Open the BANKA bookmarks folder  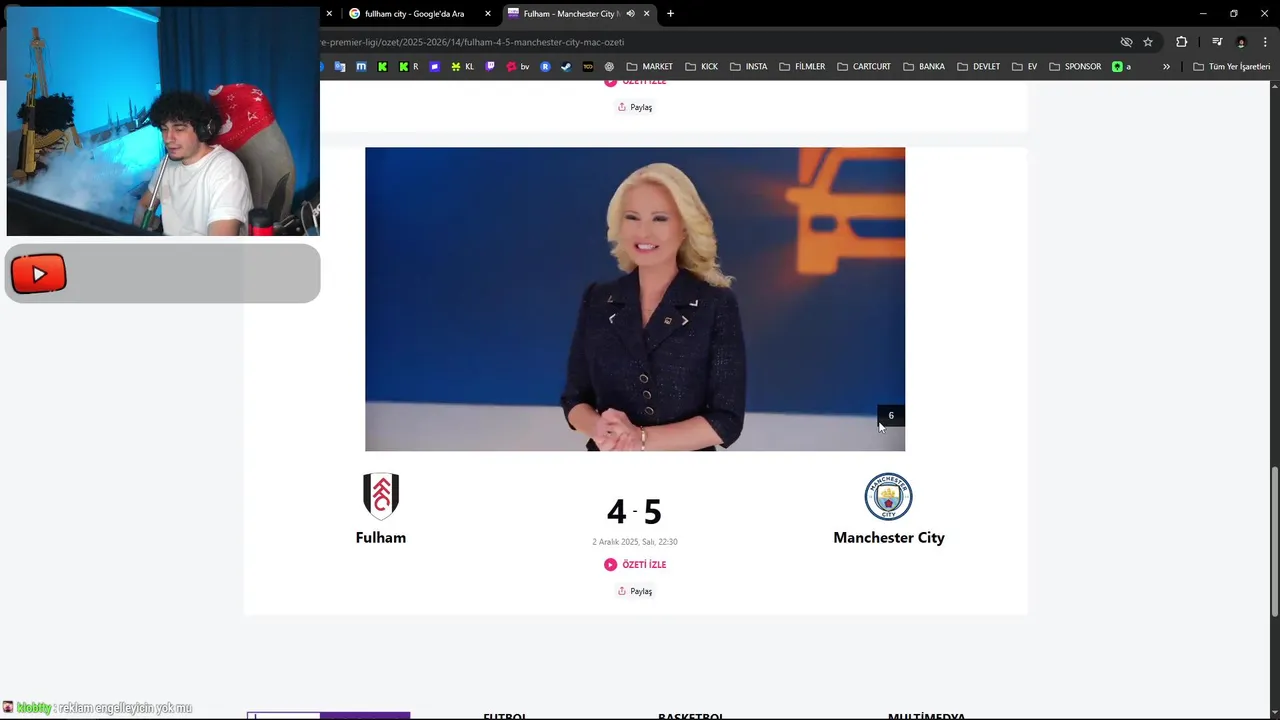pos(924,67)
